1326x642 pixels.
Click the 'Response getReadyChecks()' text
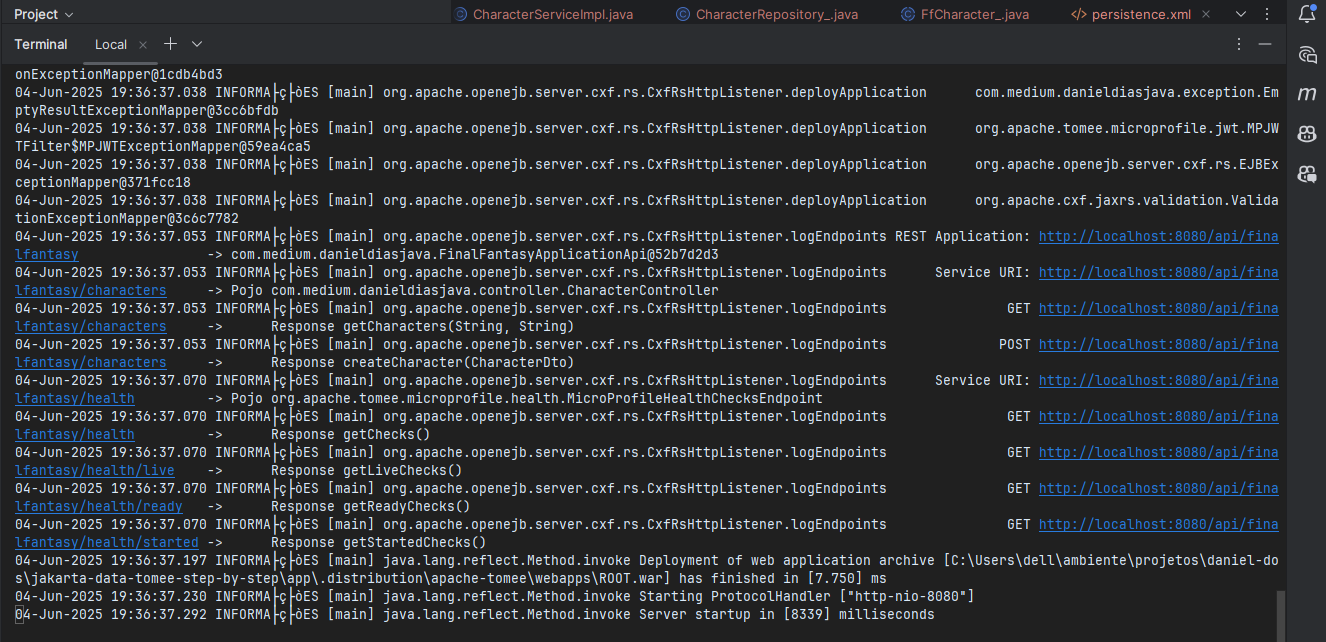[x=371, y=506]
